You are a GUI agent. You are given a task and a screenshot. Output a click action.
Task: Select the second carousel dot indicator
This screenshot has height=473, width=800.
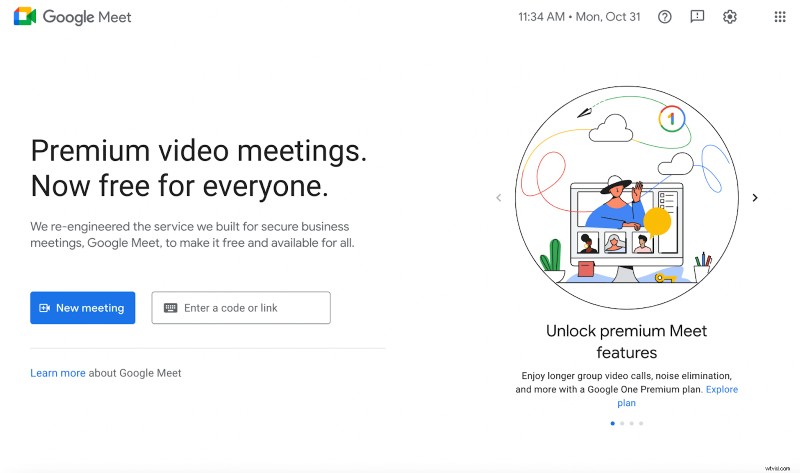click(622, 424)
